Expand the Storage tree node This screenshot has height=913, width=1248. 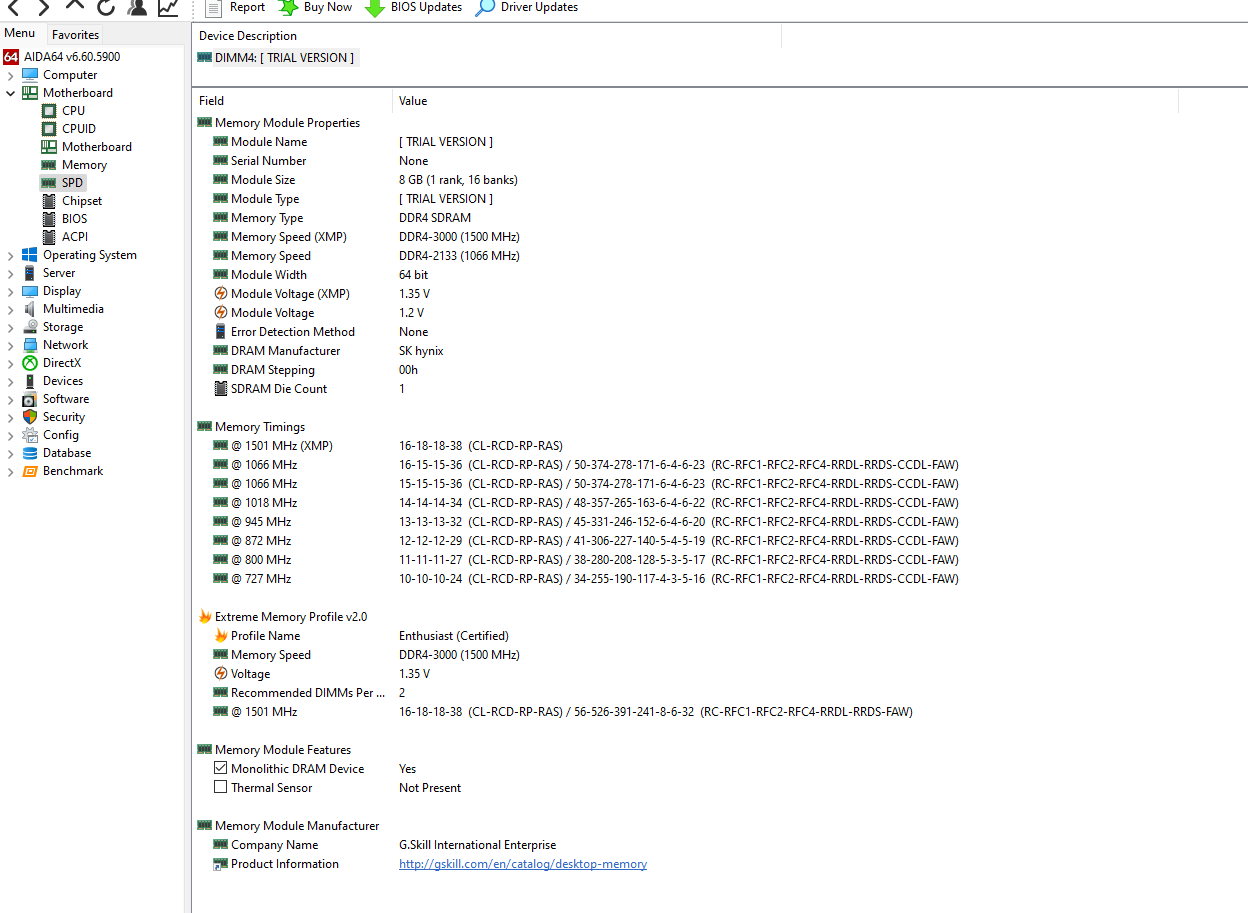(x=11, y=327)
